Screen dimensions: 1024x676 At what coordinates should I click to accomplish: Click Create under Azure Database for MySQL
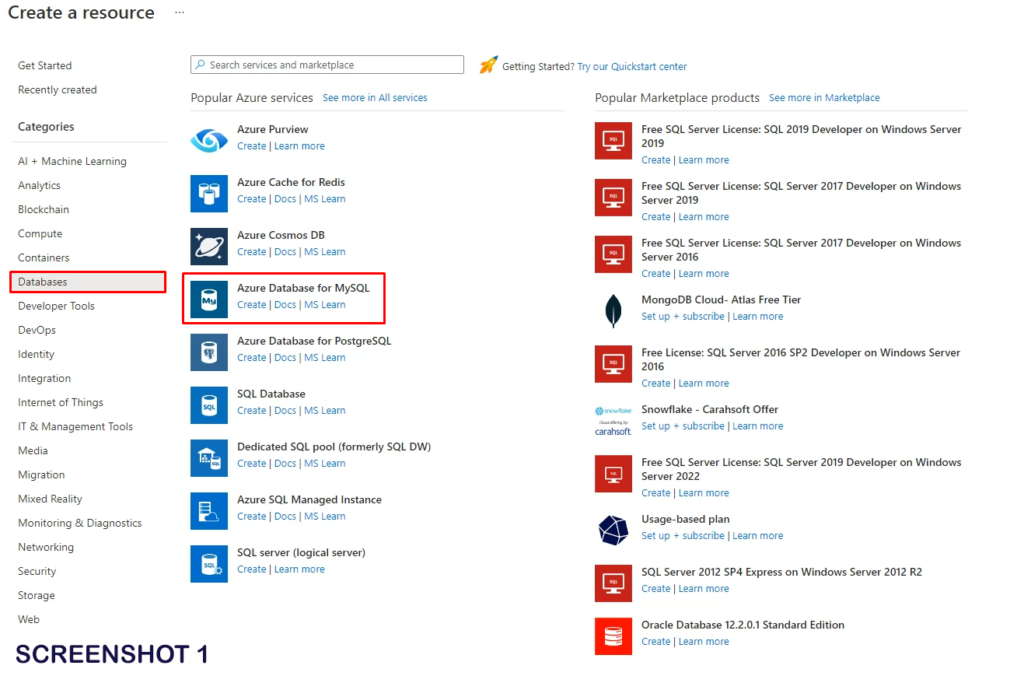(x=251, y=305)
